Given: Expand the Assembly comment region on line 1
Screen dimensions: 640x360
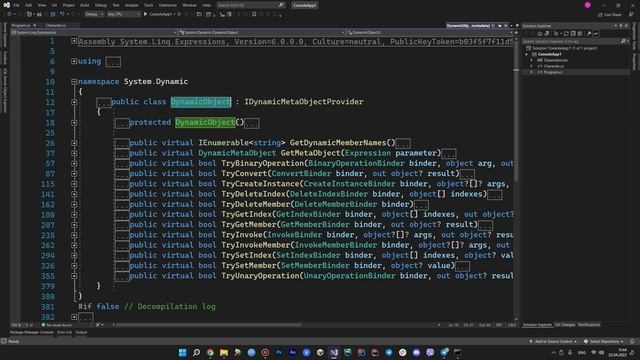Looking at the screenshot, I should point(74,41).
